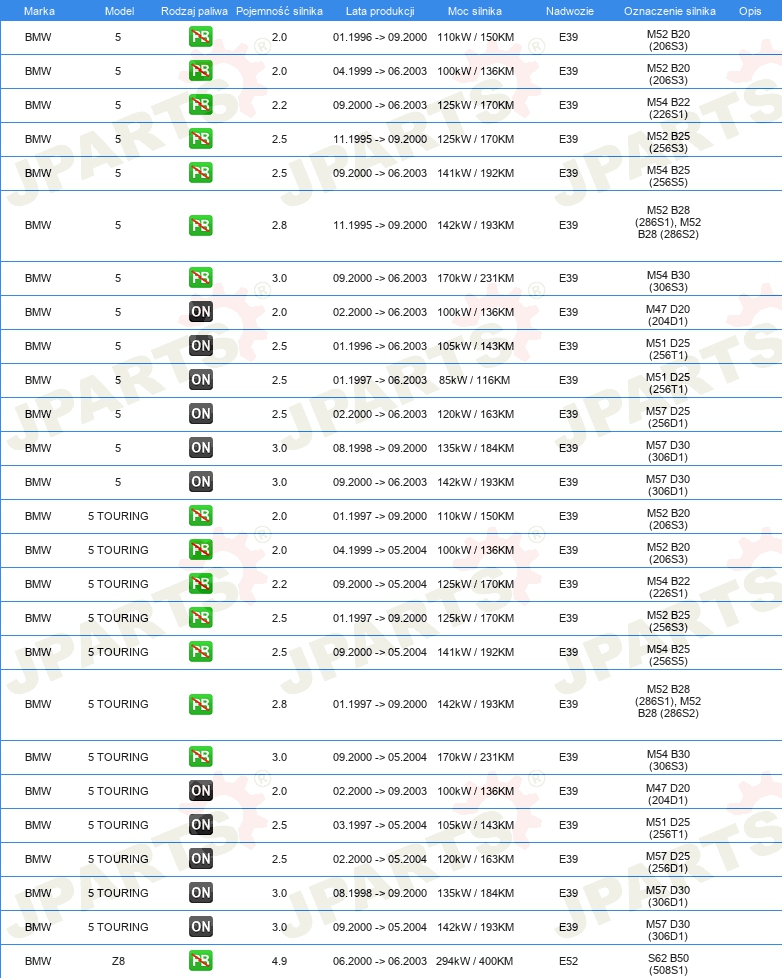Screen dimensions: 782x978
Task: Select the 01.1996 -> 06.2003 production years
Action: tap(380, 346)
